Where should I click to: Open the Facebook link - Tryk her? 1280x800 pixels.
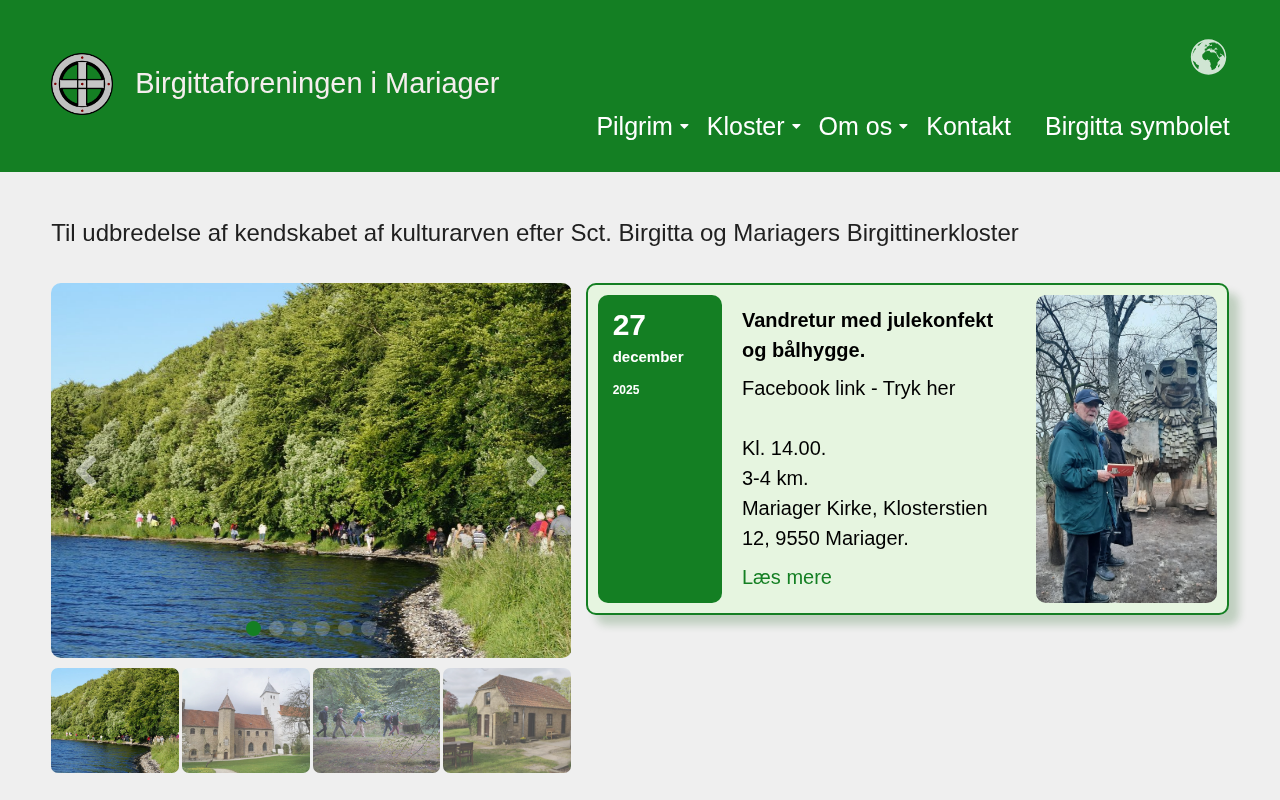848,388
